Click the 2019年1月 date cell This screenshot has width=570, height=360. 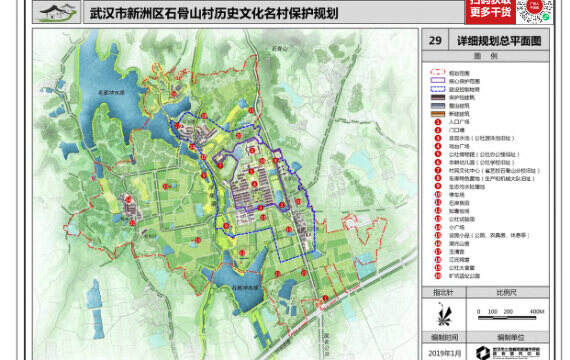coord(444,353)
